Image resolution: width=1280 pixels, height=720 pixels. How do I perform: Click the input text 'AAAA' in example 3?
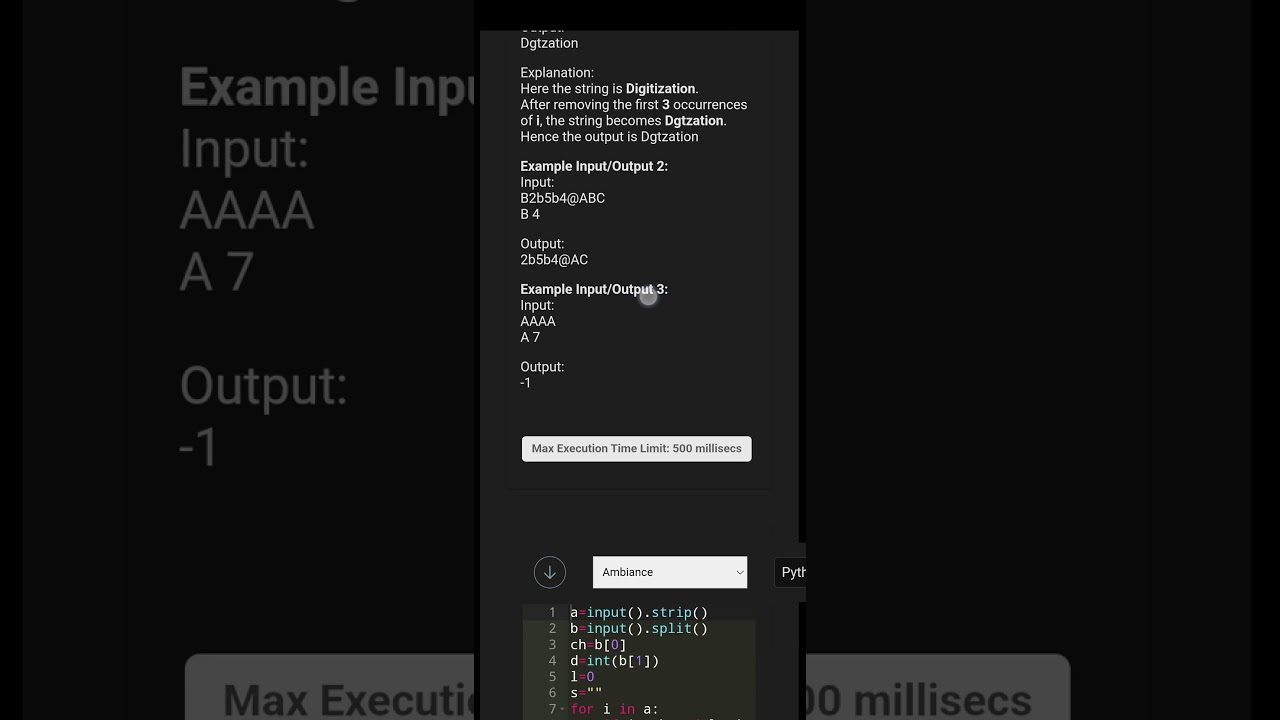click(538, 321)
